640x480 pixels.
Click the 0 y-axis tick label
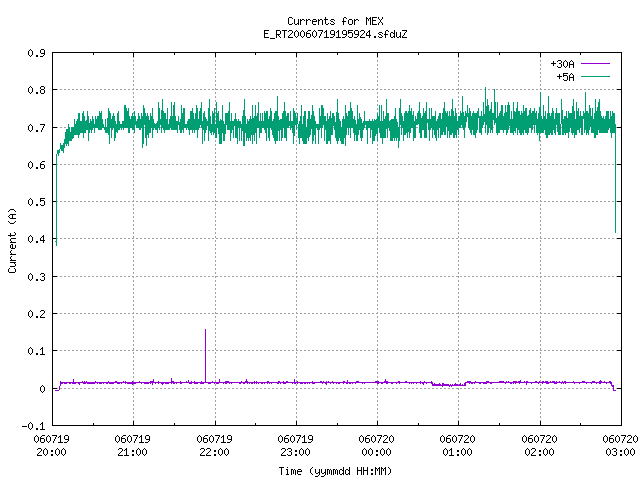coord(42,389)
